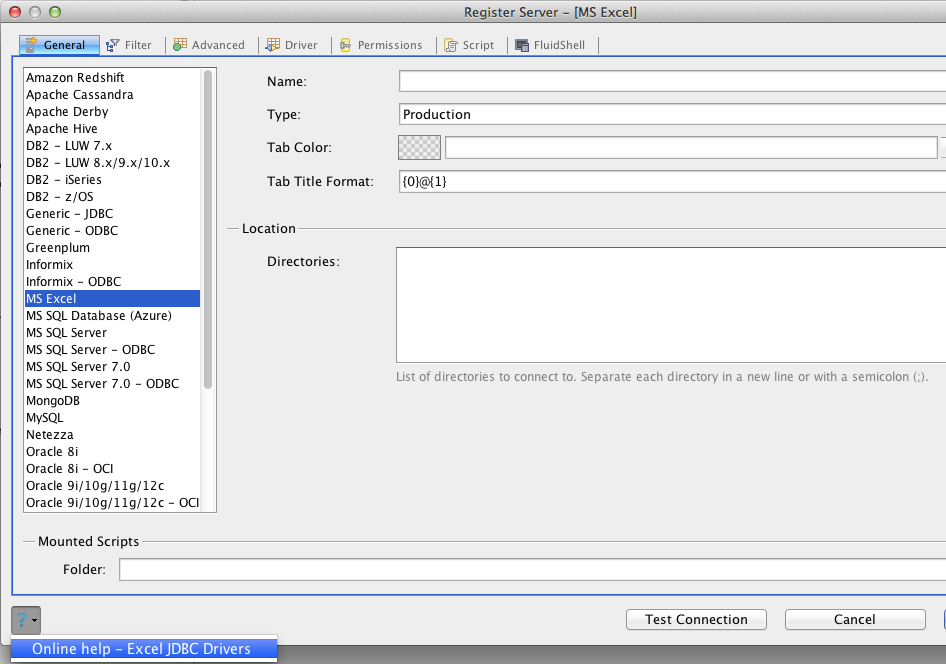Viewport: 946px width, 664px height.
Task: Choose Online help – Excel JDBC Drivers
Action: 144,649
